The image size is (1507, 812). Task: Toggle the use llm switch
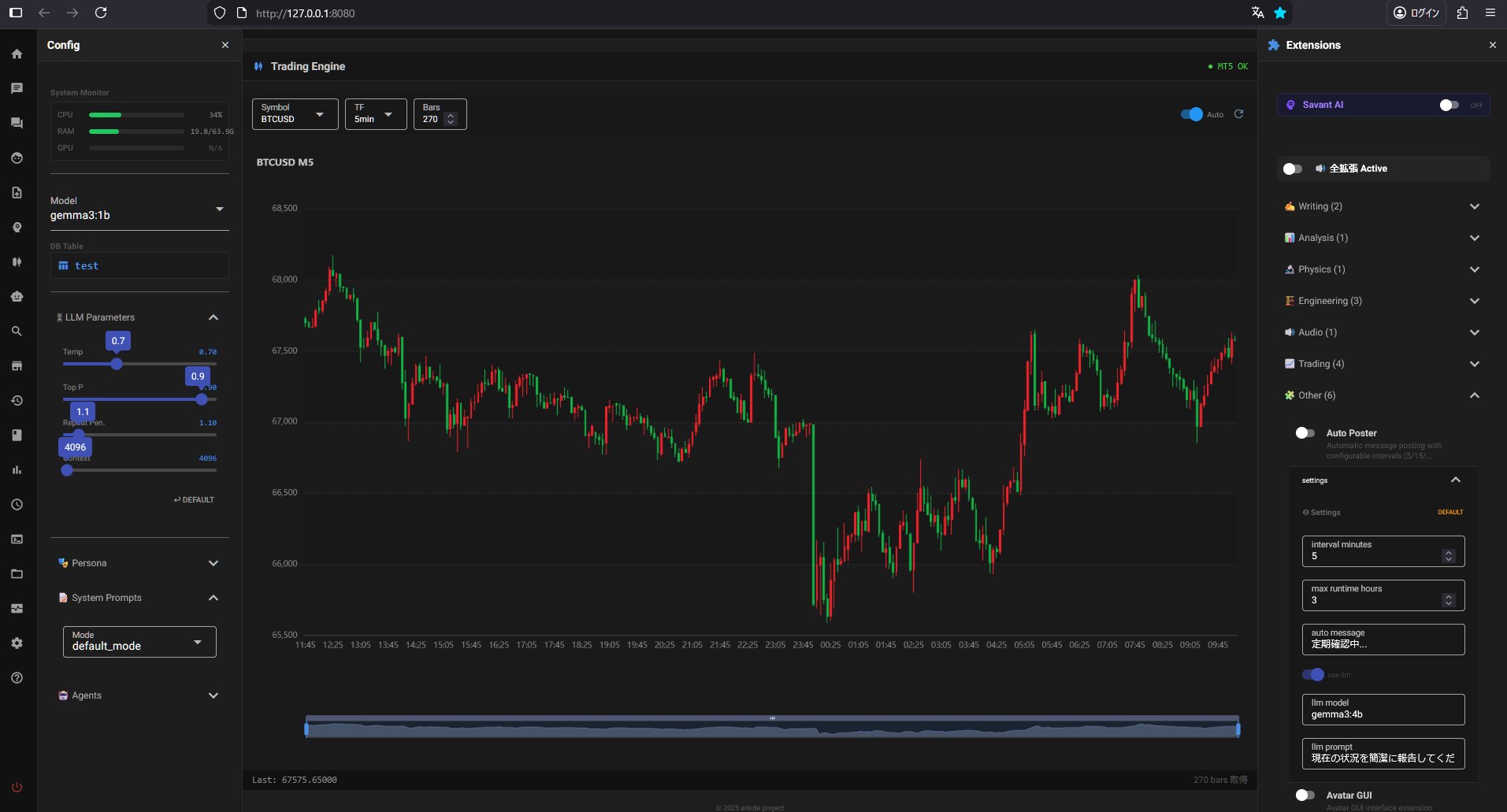click(x=1312, y=674)
